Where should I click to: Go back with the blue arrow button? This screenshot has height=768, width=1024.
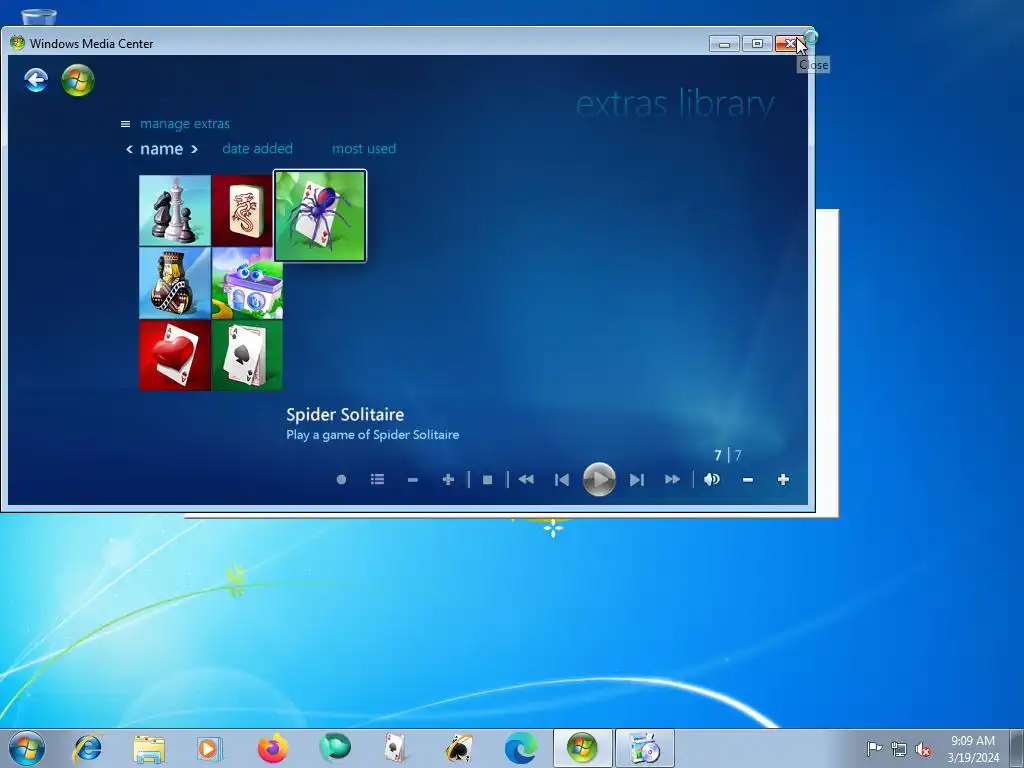[36, 80]
